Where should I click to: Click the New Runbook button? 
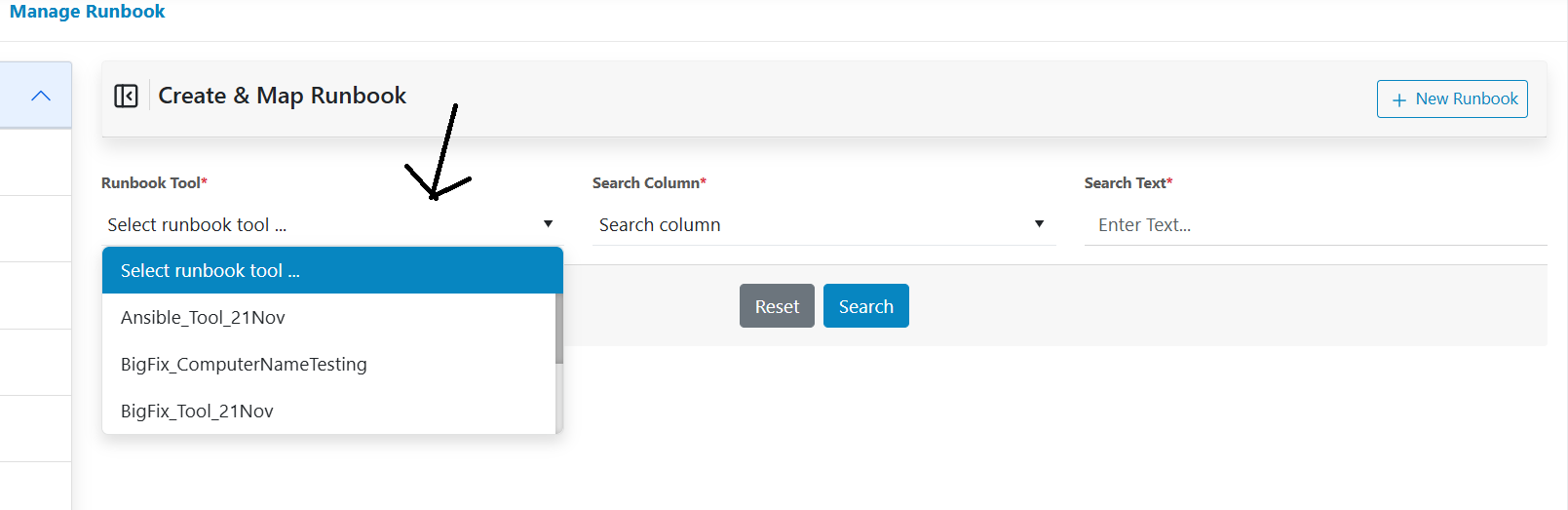[1451, 98]
